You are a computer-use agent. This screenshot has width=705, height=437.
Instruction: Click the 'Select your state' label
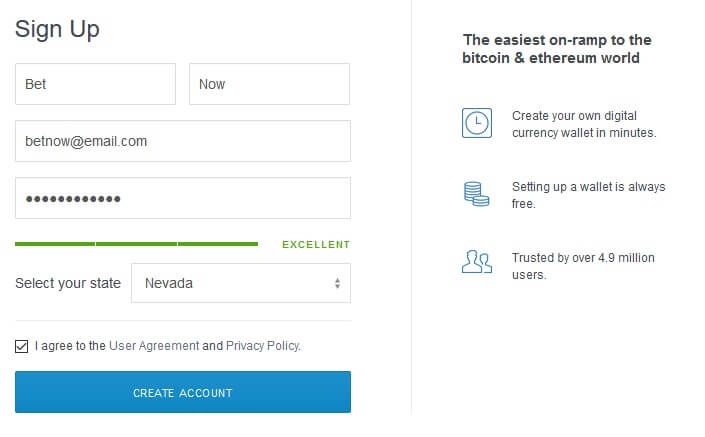(68, 283)
